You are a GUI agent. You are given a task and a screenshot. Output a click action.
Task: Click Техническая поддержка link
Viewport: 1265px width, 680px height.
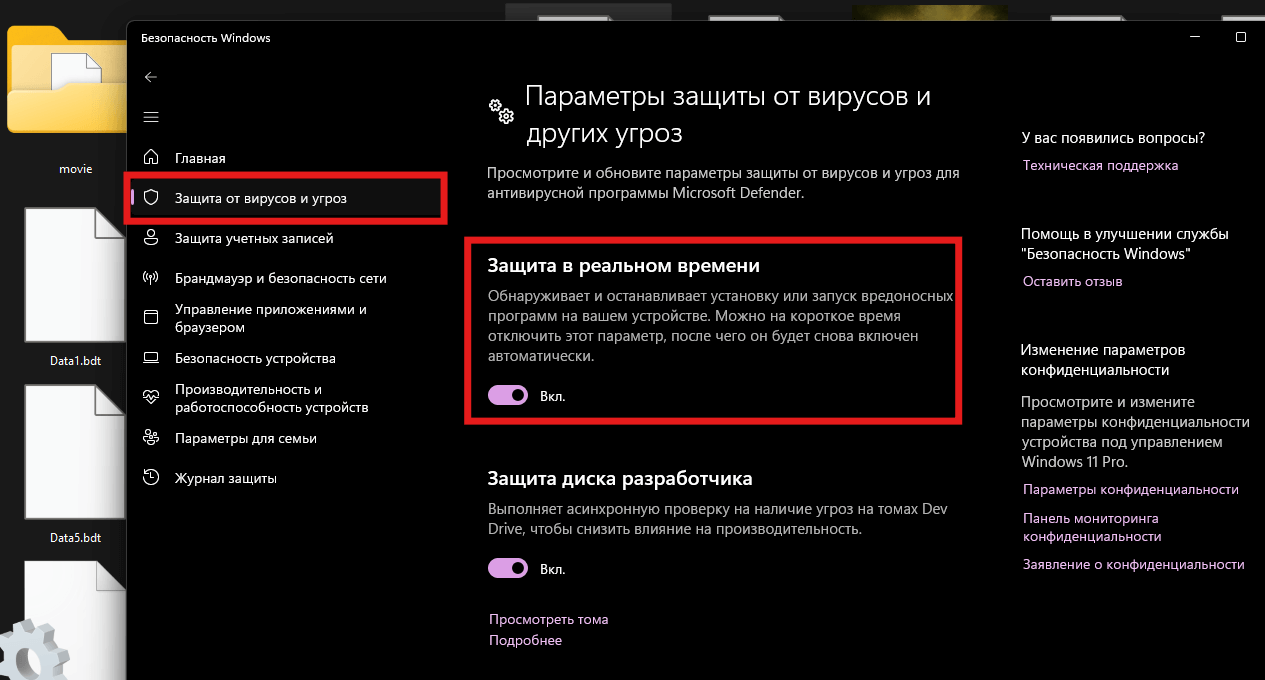tap(1100, 165)
